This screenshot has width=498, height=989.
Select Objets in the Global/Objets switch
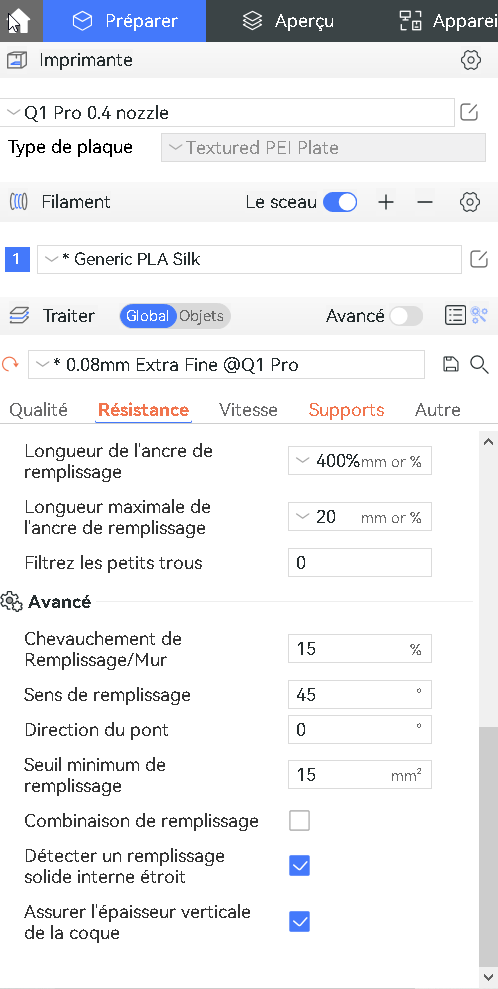[201, 316]
